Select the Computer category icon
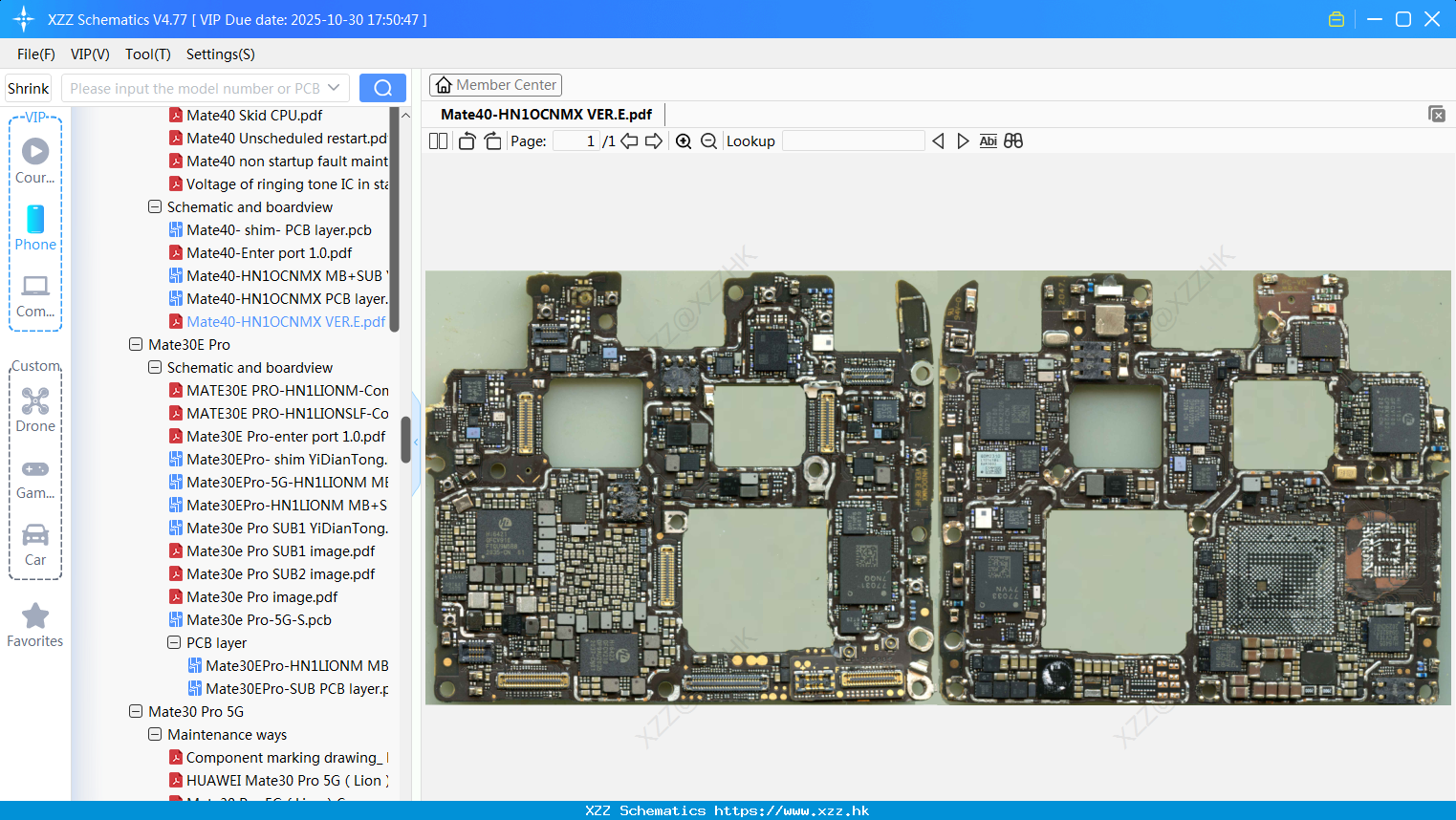1456x820 pixels. coord(35,295)
